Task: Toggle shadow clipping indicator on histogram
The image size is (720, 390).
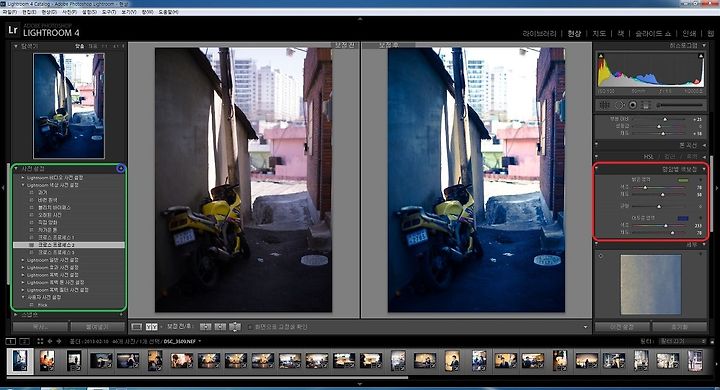Action: click(600, 56)
